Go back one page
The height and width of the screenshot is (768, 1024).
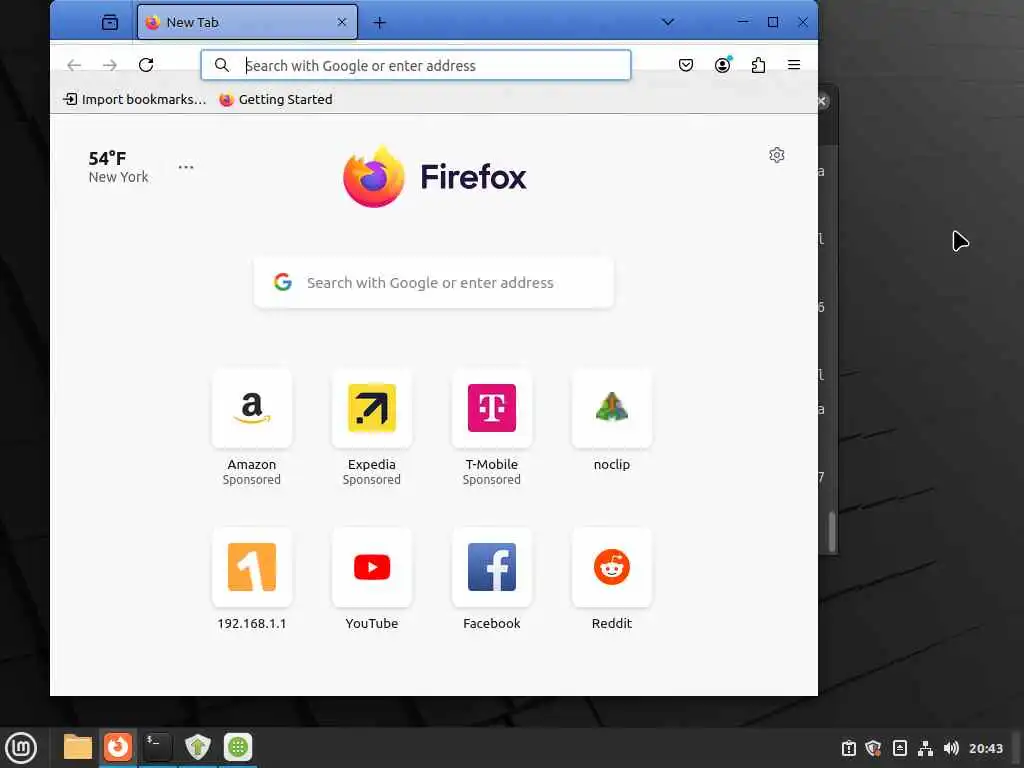(74, 65)
